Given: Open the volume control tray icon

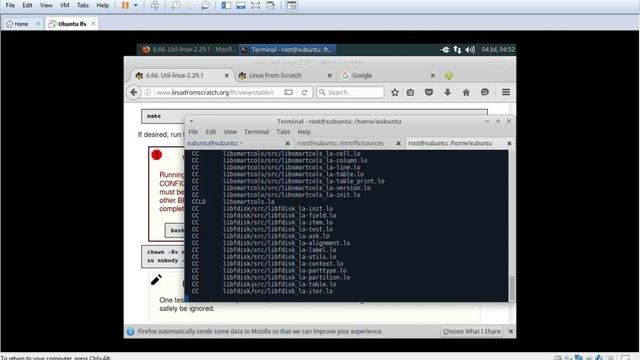Looking at the screenshot, I should coord(470,49).
